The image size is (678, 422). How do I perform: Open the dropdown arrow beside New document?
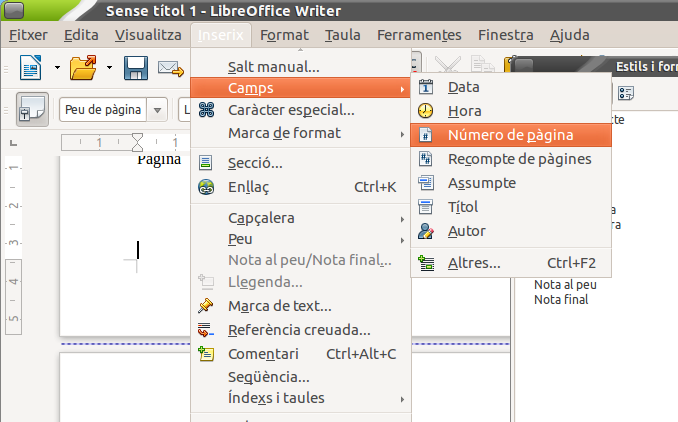57,67
